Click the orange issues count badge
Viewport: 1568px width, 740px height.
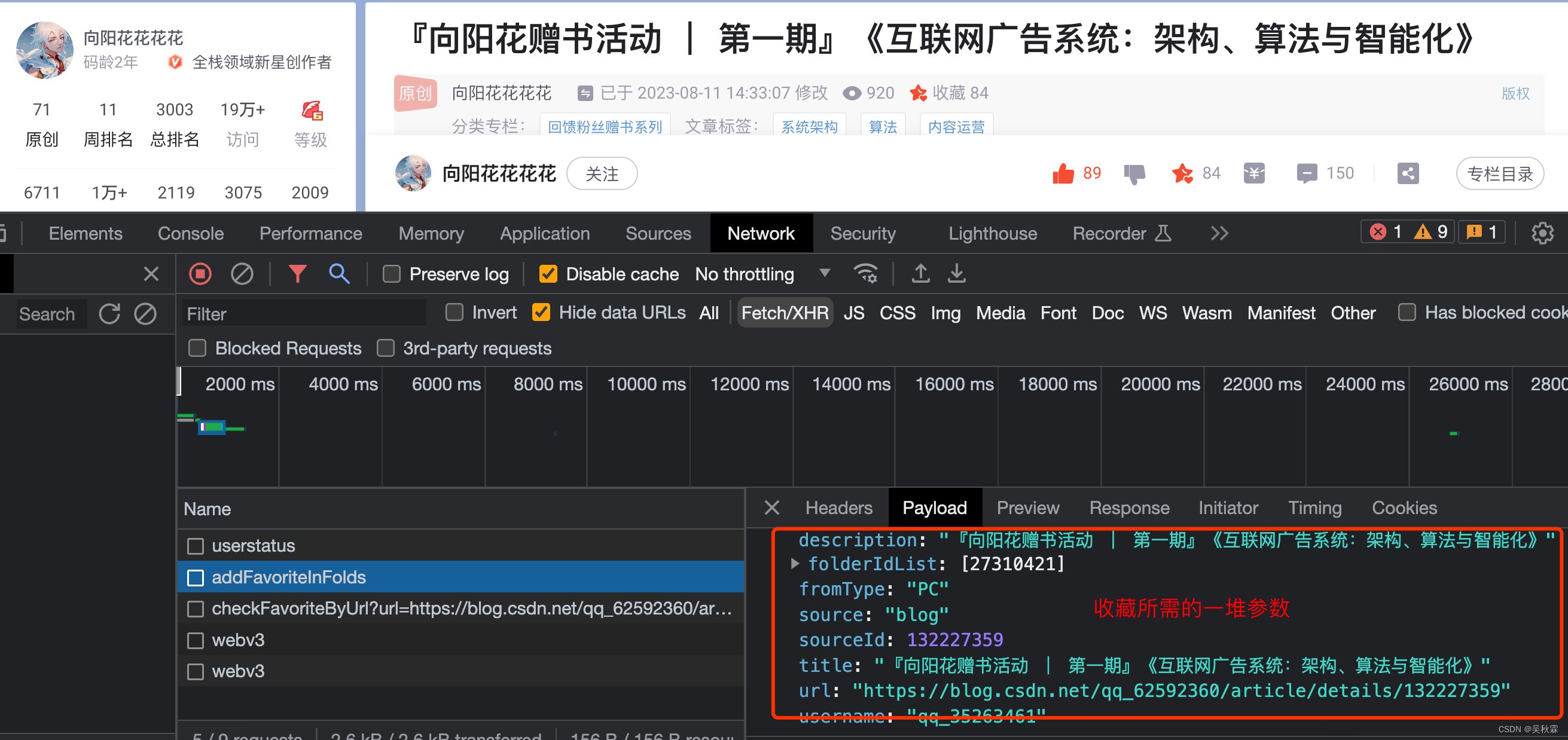[1481, 232]
